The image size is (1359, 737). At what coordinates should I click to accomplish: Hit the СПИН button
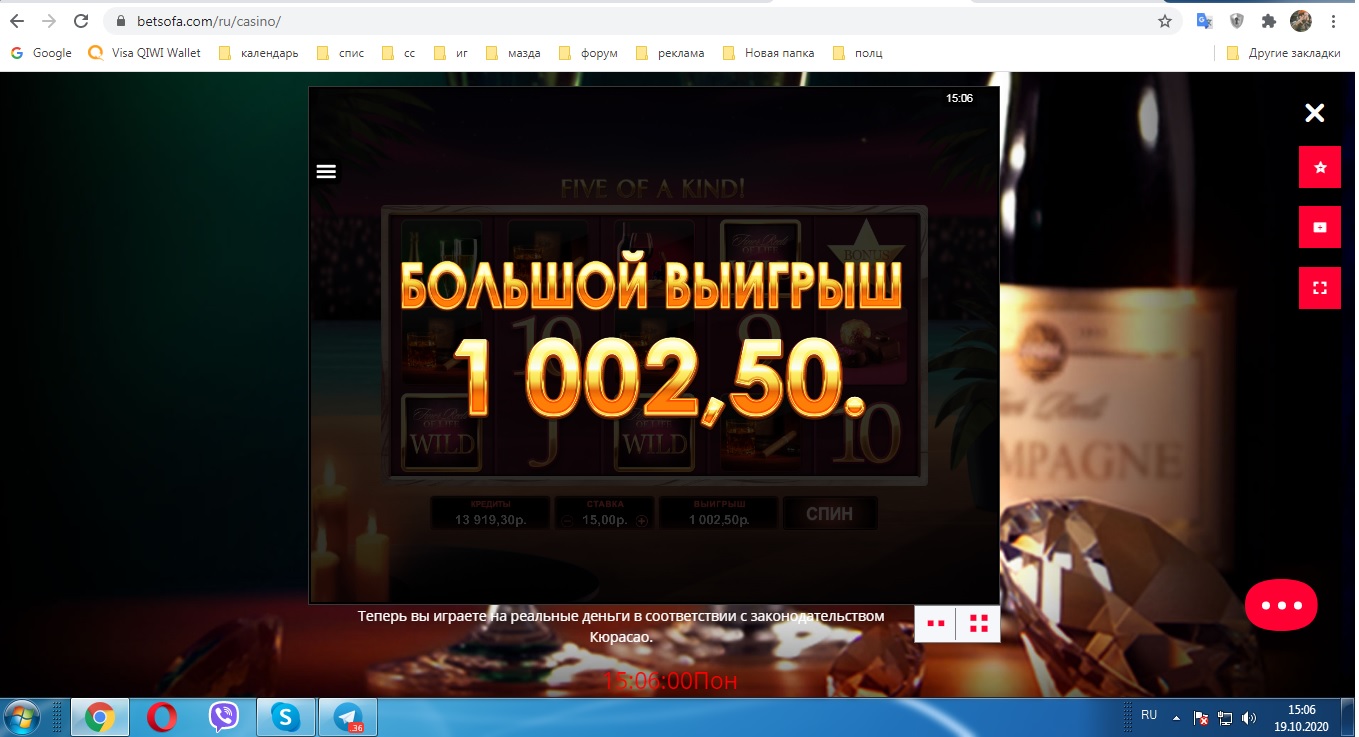(x=830, y=513)
